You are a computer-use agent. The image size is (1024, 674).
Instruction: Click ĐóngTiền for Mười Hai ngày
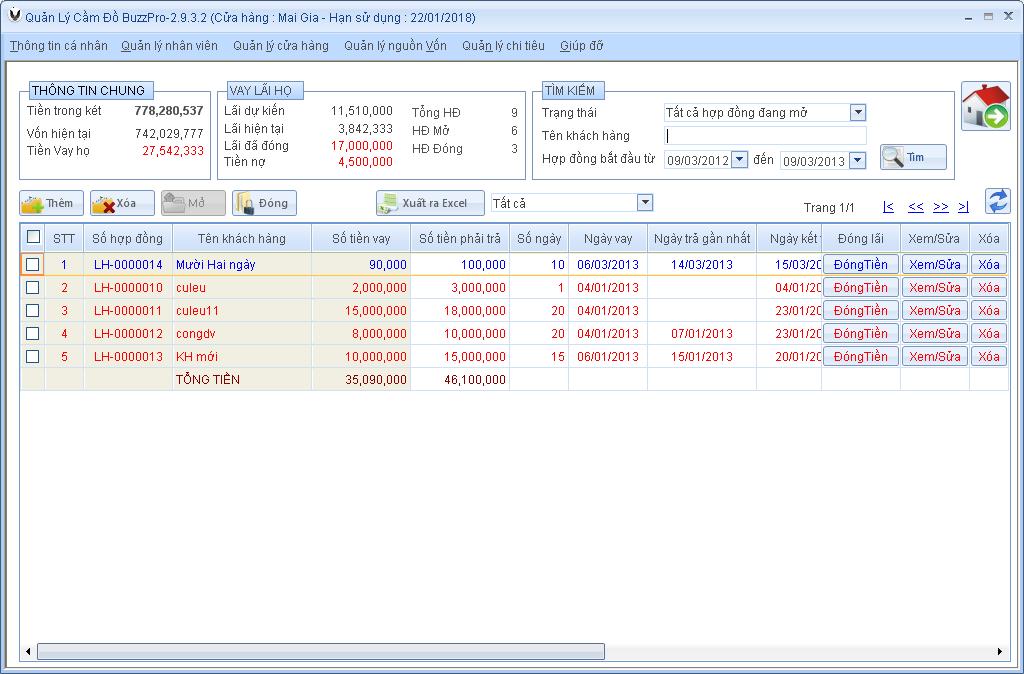coord(861,265)
